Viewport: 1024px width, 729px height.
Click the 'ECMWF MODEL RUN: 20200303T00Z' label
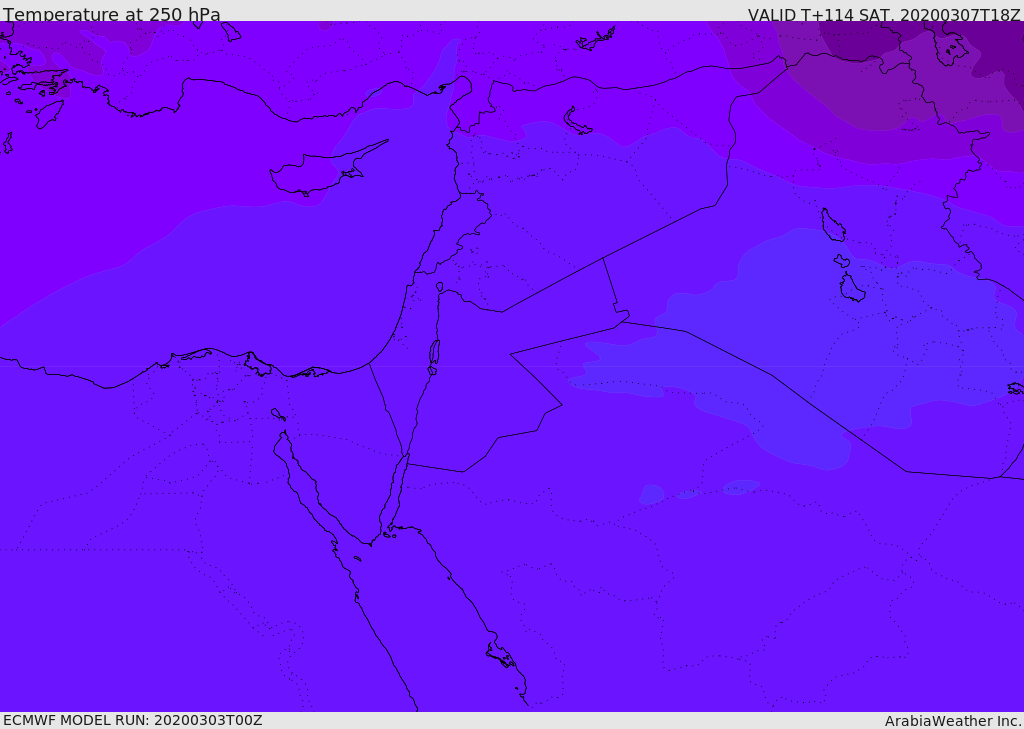(x=133, y=720)
